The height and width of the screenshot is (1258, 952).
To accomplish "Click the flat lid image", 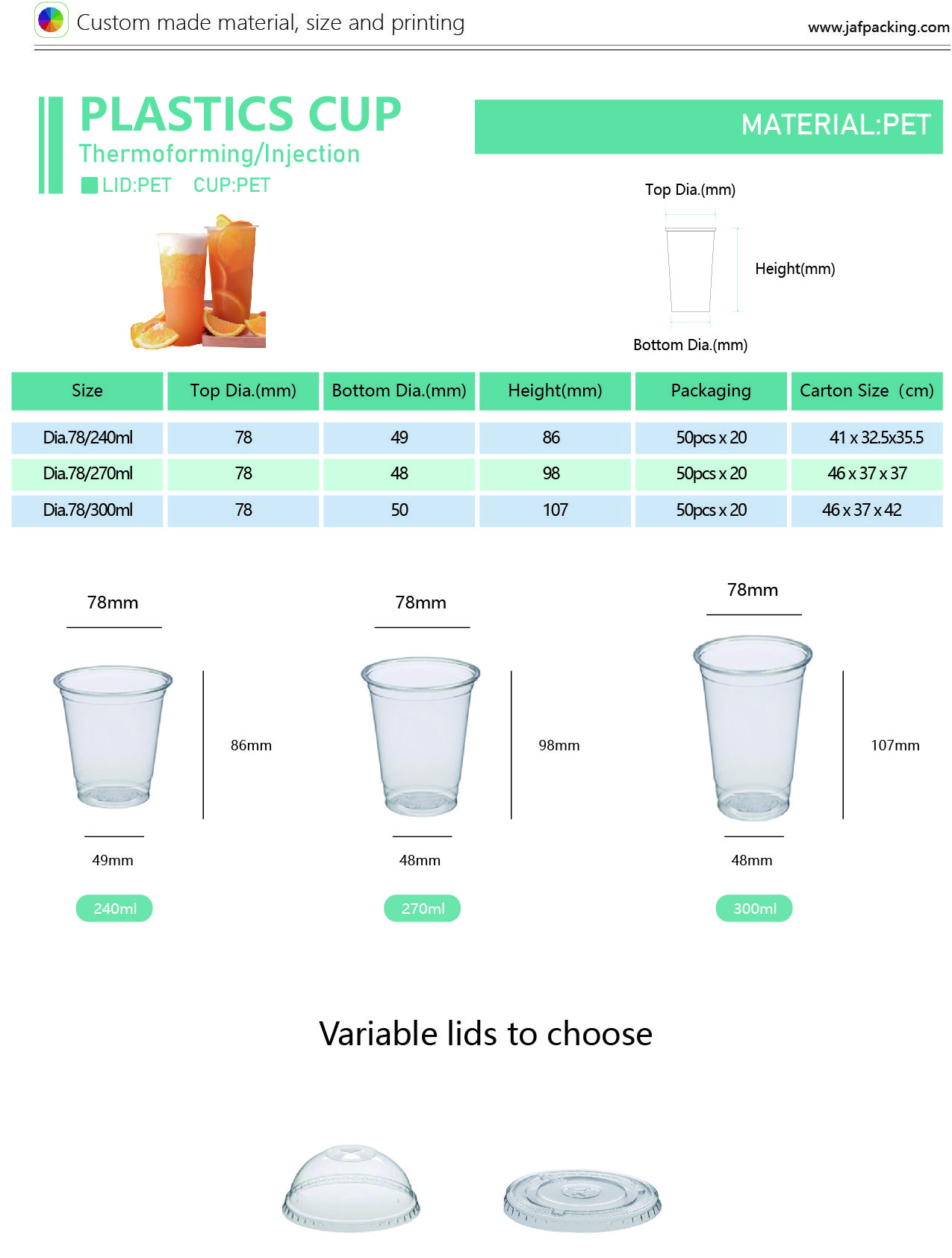I will (582, 1201).
